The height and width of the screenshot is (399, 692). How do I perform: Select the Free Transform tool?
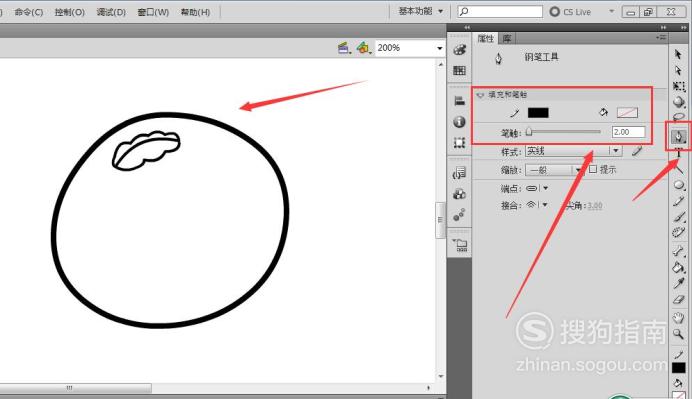click(679, 86)
